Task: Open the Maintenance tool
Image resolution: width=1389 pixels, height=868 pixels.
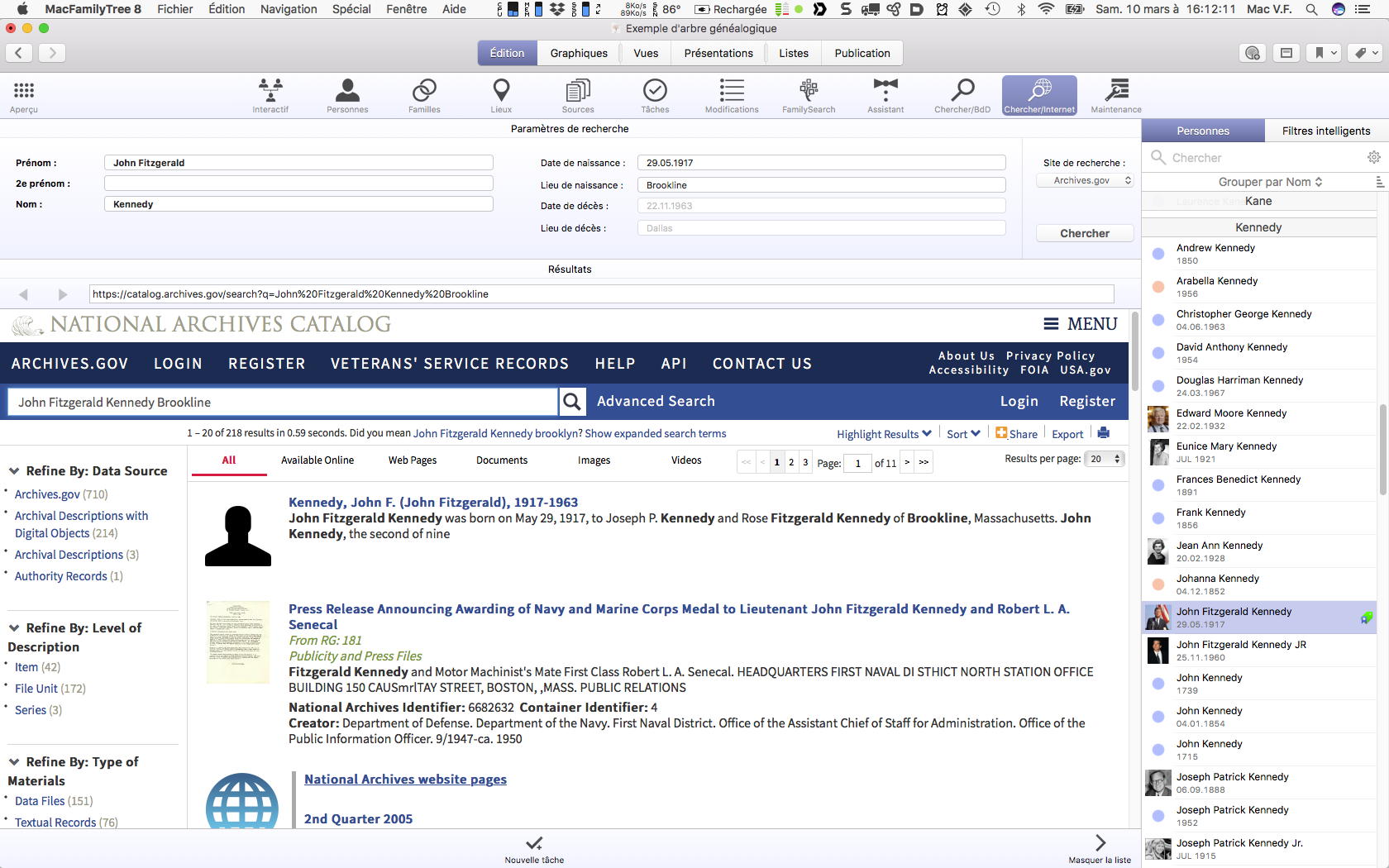Action: coord(1116,96)
